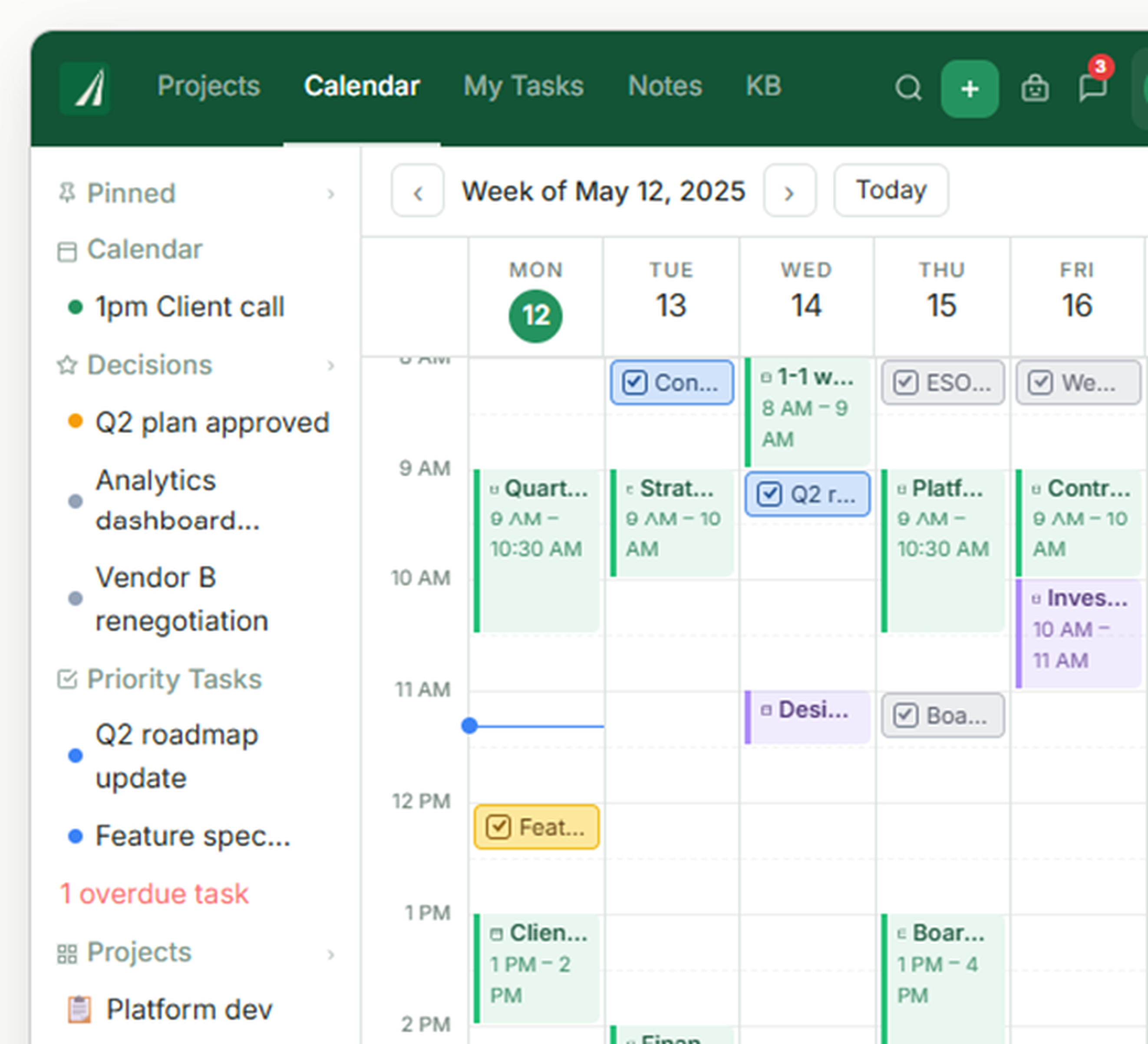The image size is (1148, 1044).
Task: Open Friday's Contr... 9 AM event
Action: [x=1079, y=523]
